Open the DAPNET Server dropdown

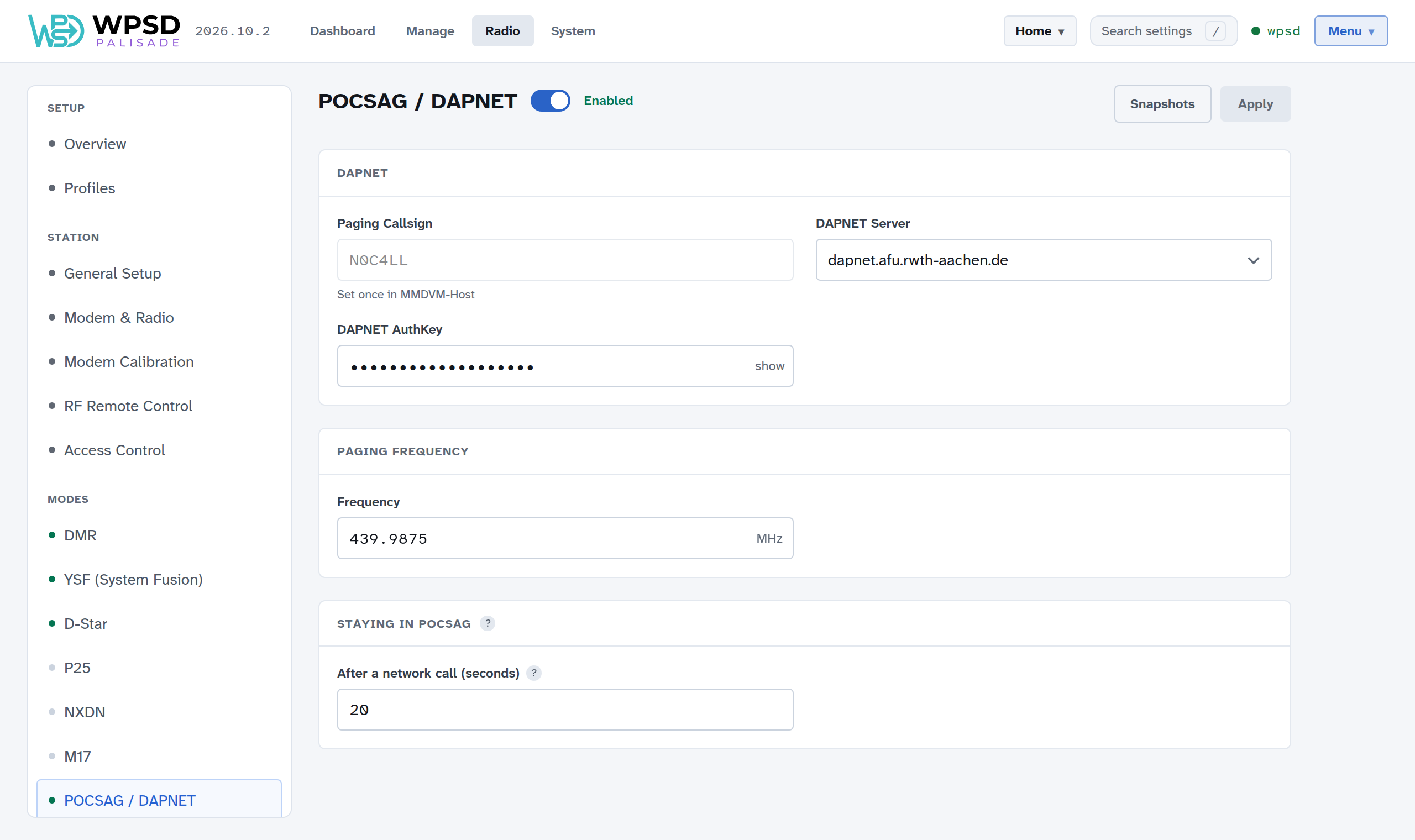tap(1044, 260)
